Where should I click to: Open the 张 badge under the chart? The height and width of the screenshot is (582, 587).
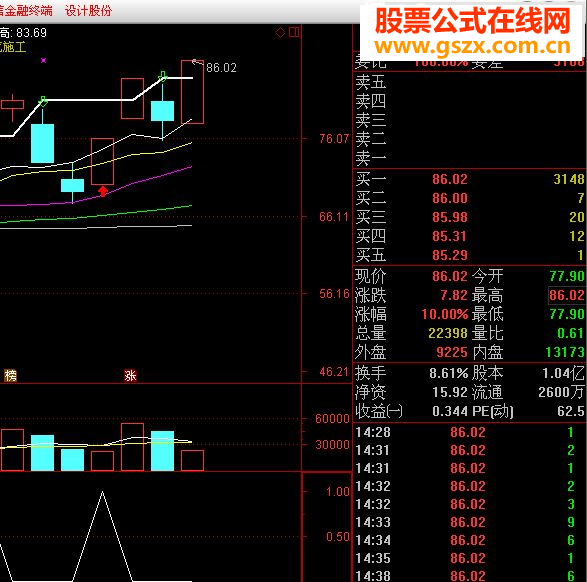[x=130, y=375]
